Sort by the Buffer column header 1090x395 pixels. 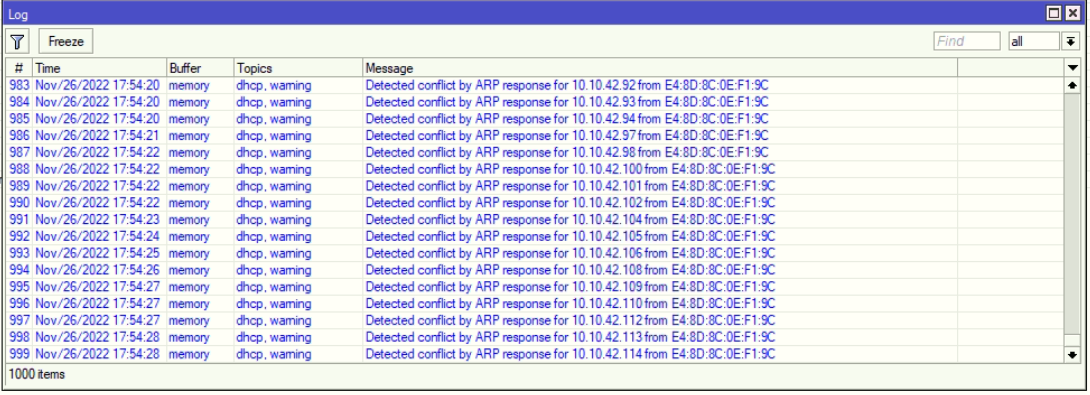pos(200,68)
